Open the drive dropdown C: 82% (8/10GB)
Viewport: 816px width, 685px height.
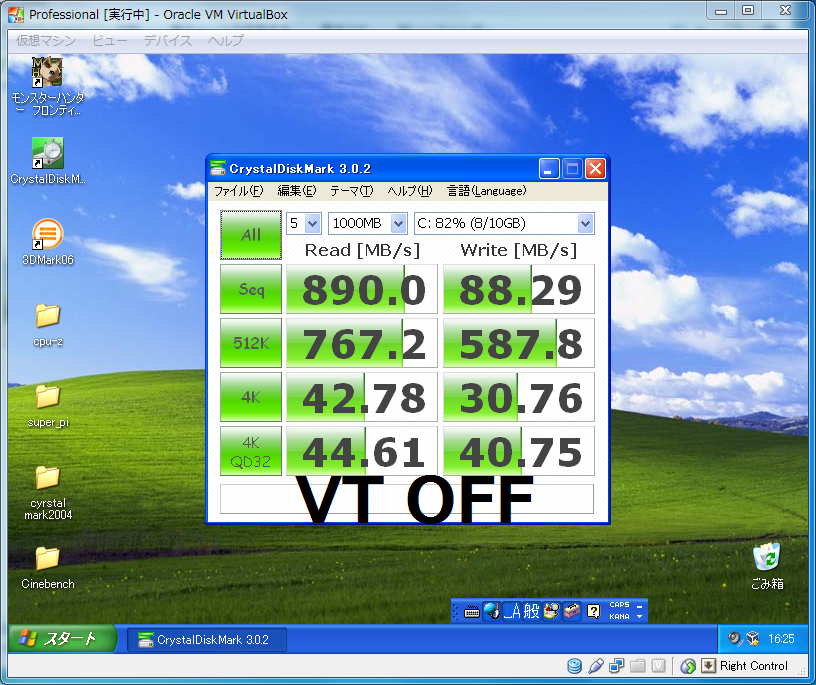(x=504, y=223)
